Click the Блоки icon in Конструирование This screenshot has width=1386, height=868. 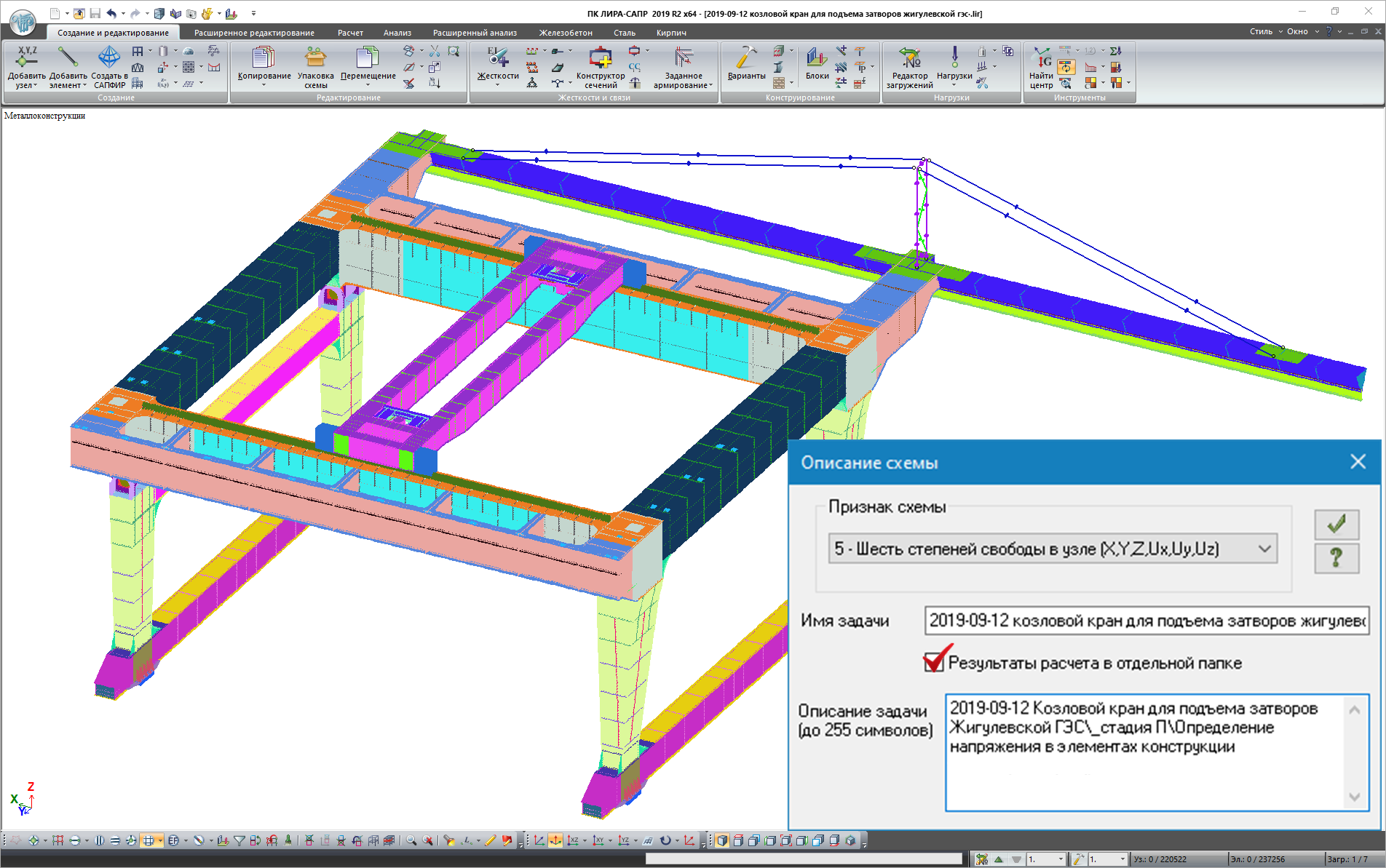[817, 64]
